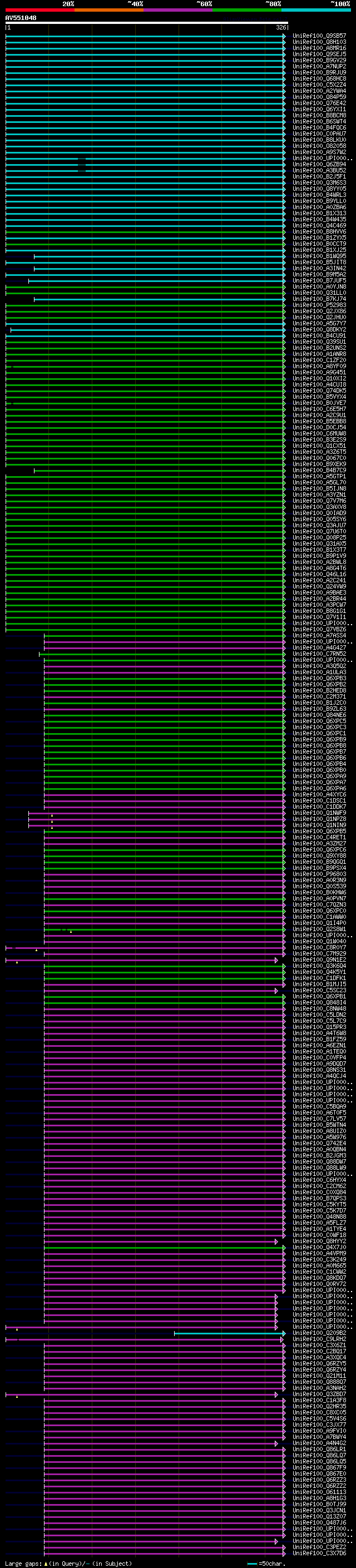Click hit label UniRef100_A7NUP2

click(319, 66)
